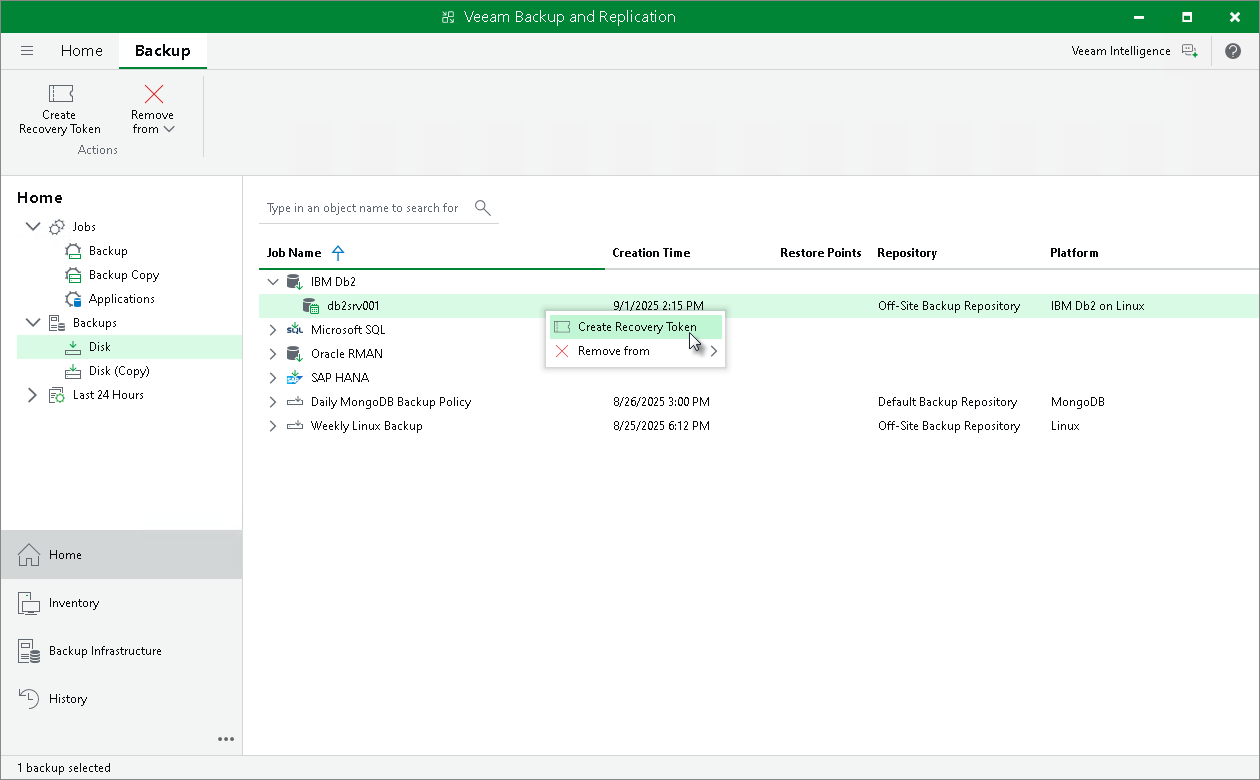Sort by Repository column header
This screenshot has width=1260, height=780.
point(907,253)
